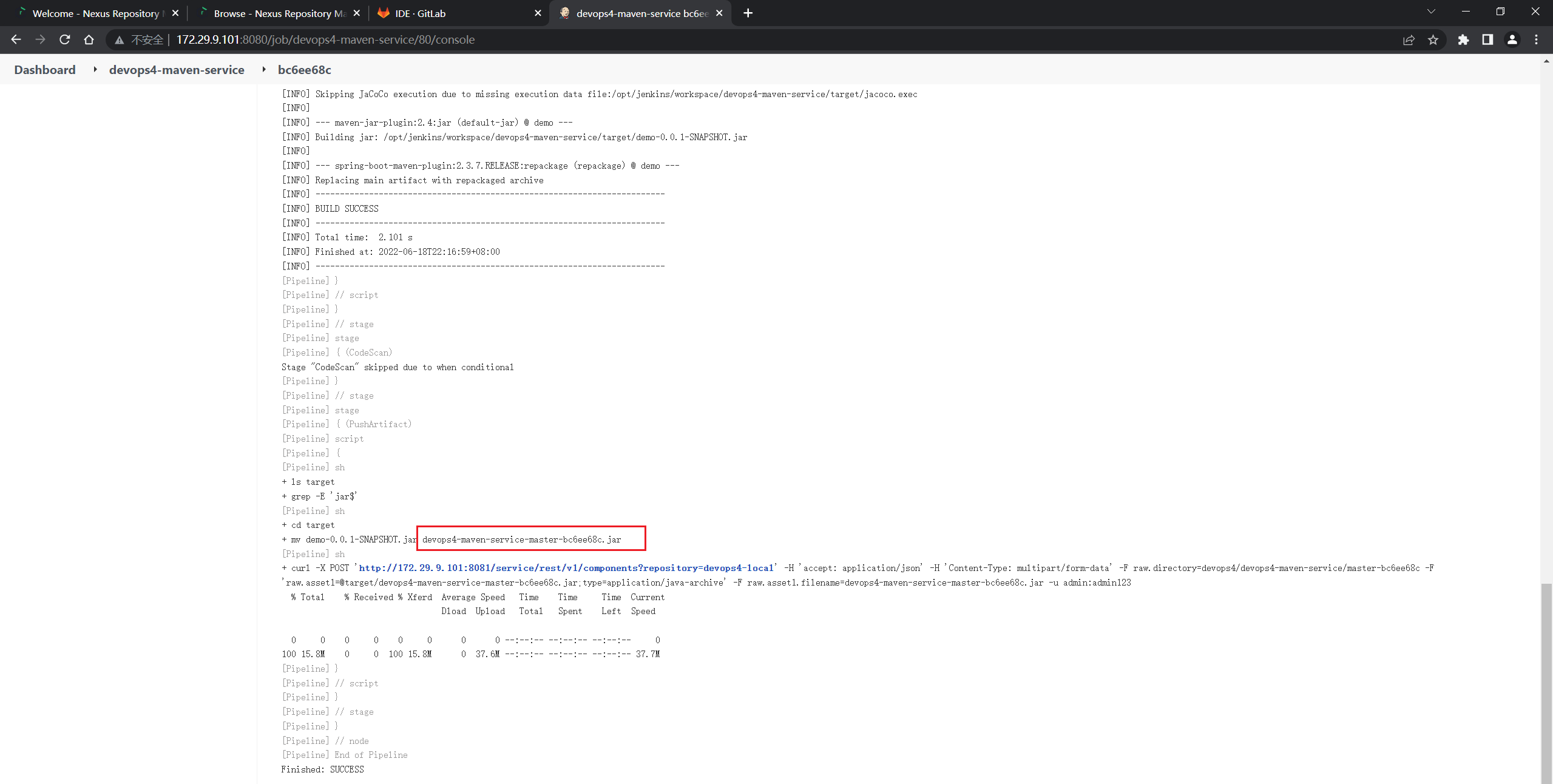Click the '+ ls target' shell command line

pos(308,482)
